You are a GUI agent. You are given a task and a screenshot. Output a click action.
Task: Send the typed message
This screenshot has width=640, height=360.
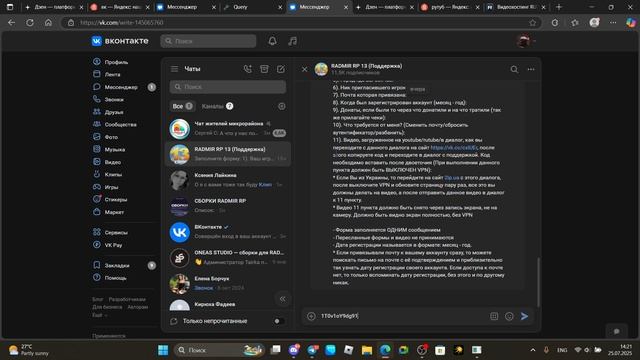(x=524, y=316)
